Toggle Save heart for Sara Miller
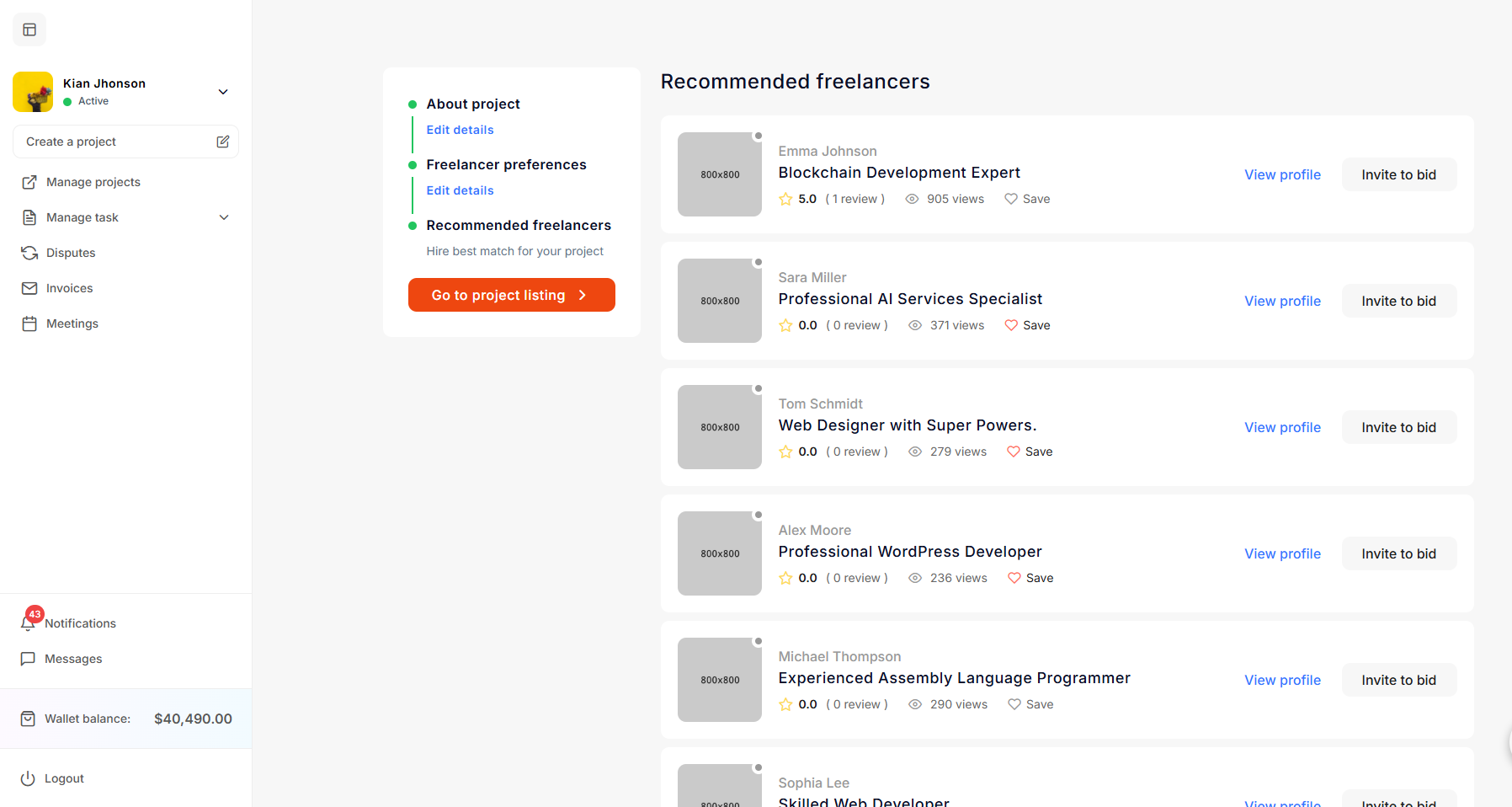This screenshot has width=1512, height=807. (1011, 325)
